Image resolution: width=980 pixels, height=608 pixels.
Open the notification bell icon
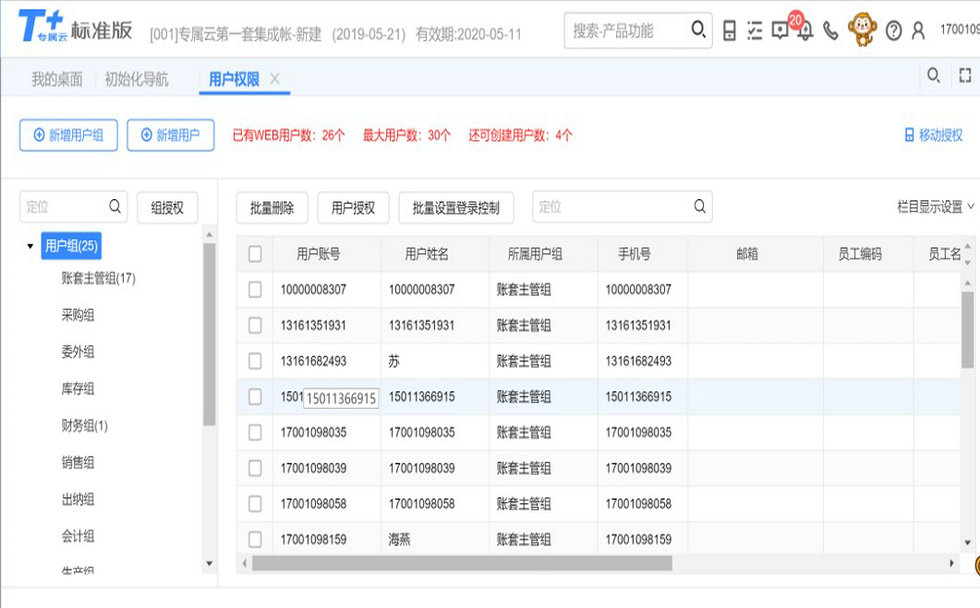click(x=806, y=31)
